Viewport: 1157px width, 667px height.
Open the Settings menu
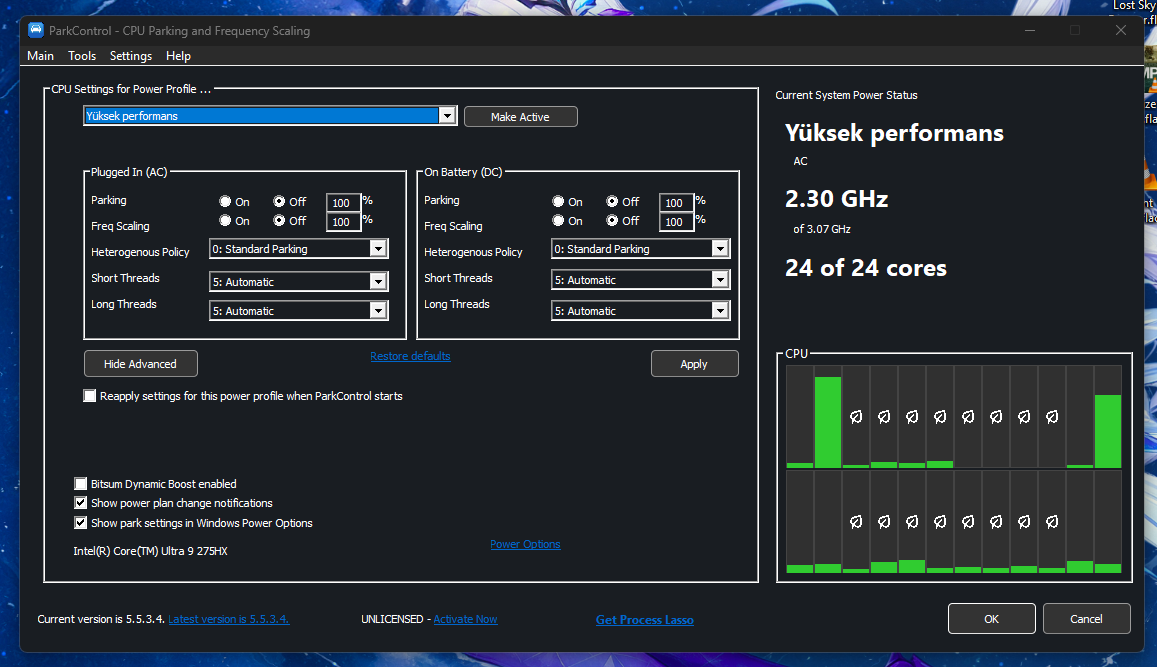131,56
